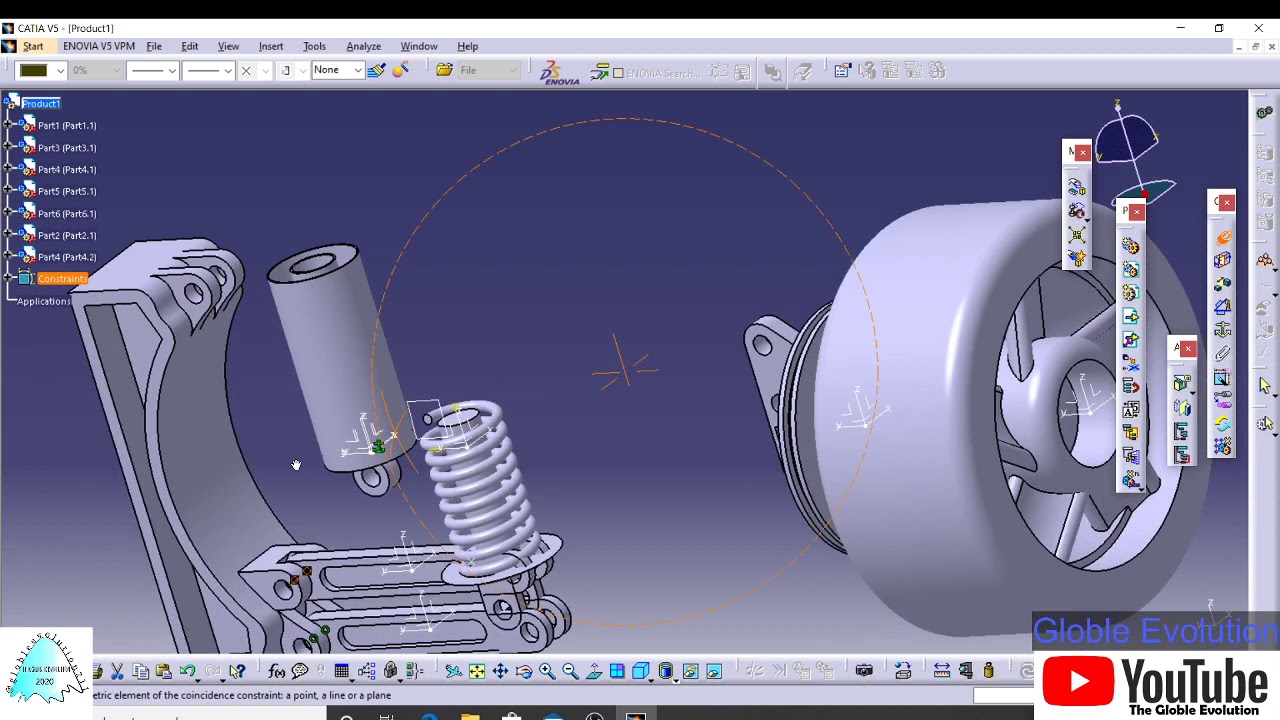Click the Measure Between icon

click(941, 671)
